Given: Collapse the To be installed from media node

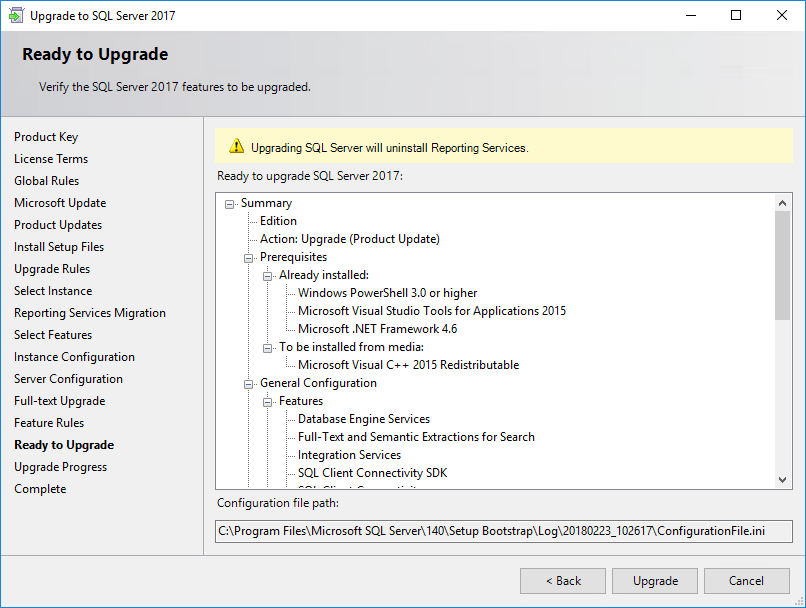Looking at the screenshot, I should (x=267, y=348).
